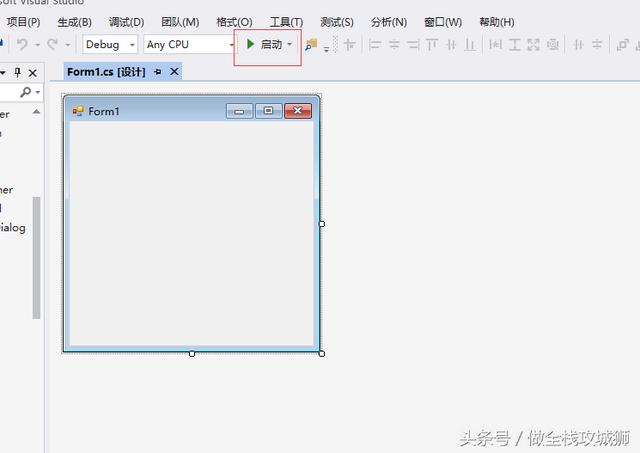Screen dimensions: 640x453
Task: Open the 格式(O) menu
Action: pos(234,22)
